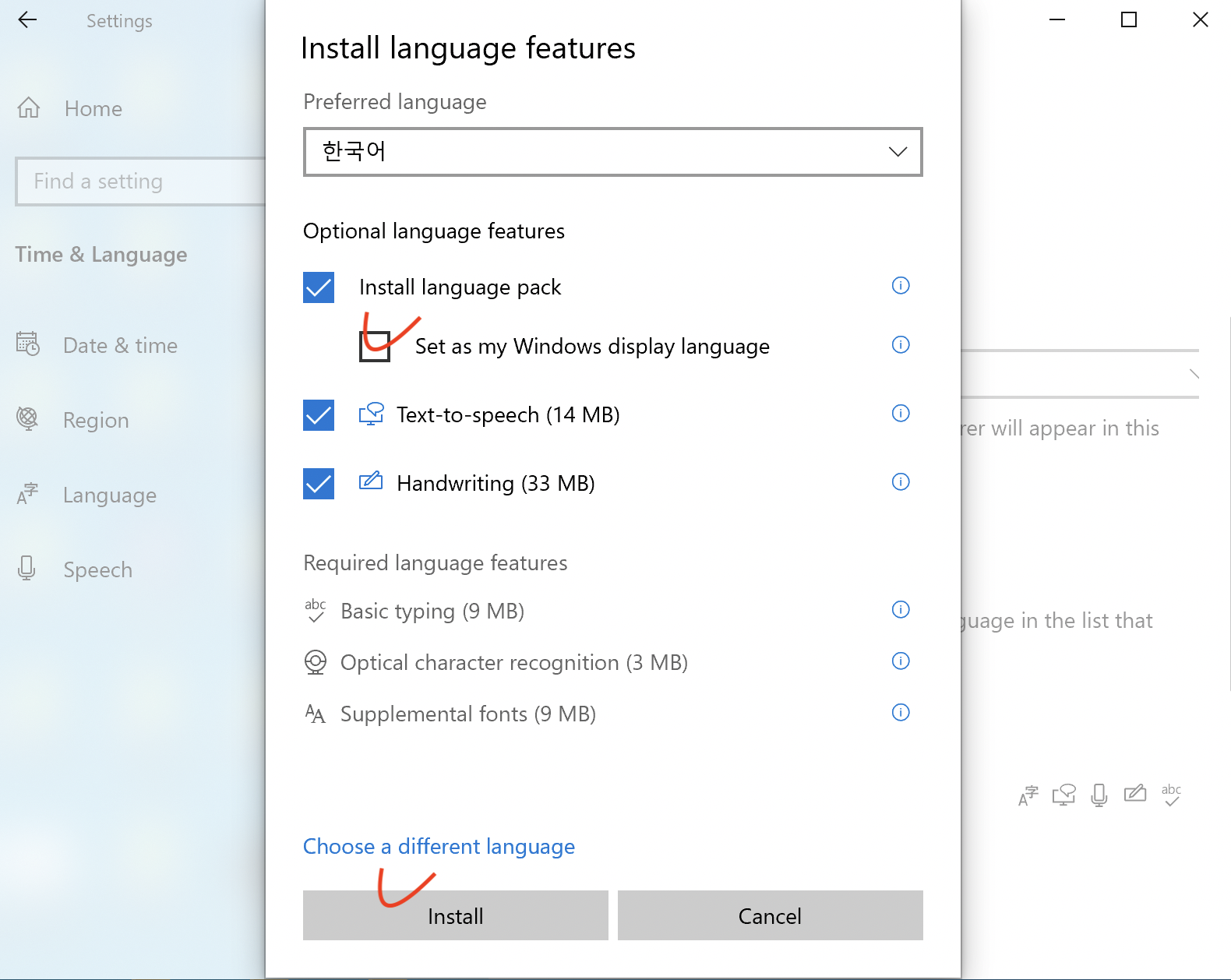
Task: Show info for Handwriting feature
Action: pyautogui.click(x=901, y=481)
